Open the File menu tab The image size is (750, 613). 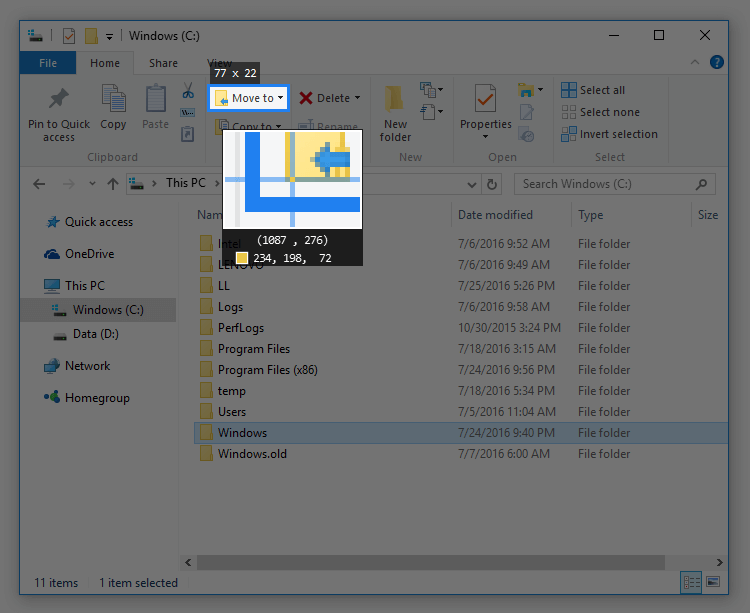tap(47, 63)
